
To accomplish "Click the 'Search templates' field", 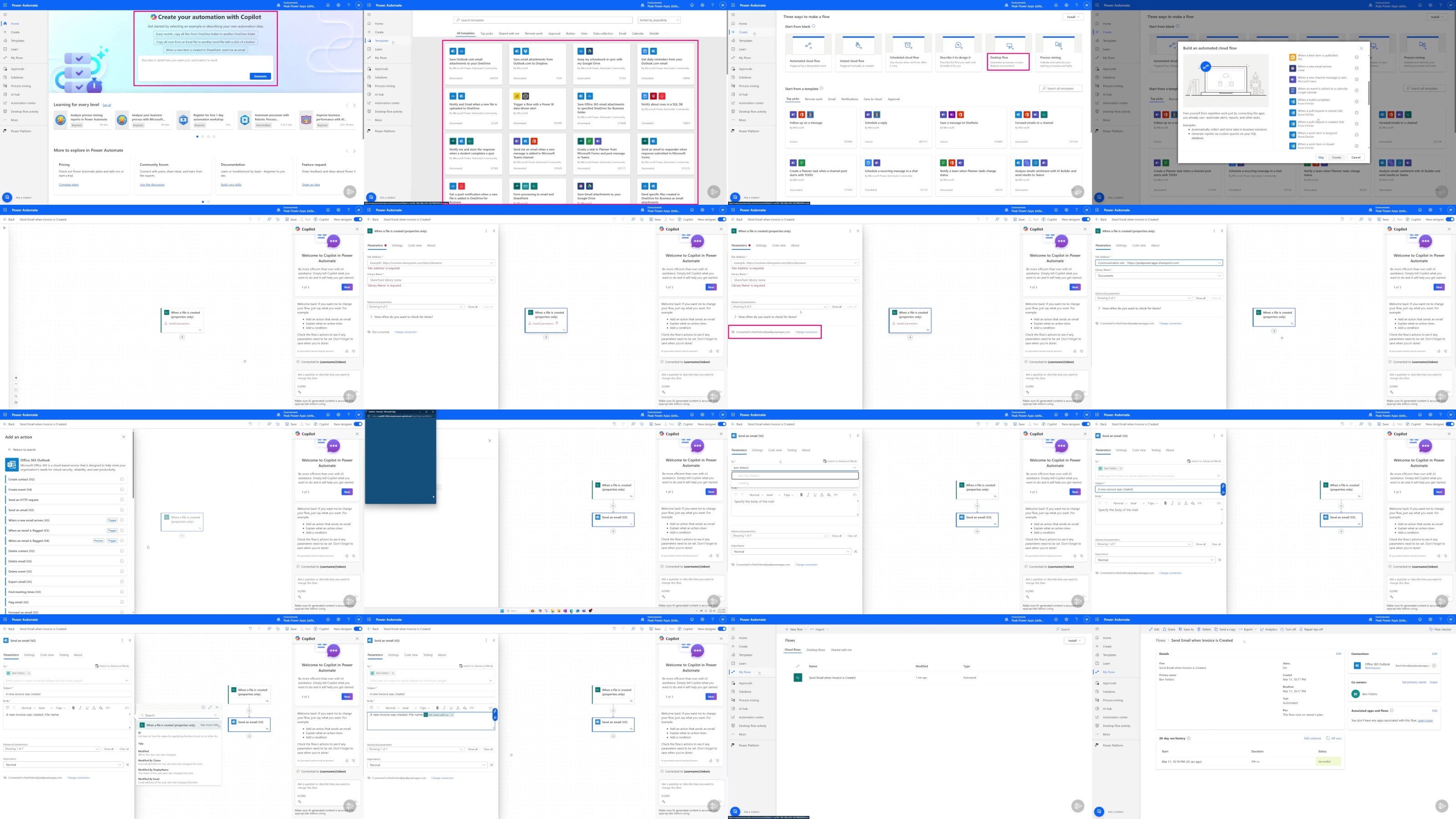I will click(543, 20).
